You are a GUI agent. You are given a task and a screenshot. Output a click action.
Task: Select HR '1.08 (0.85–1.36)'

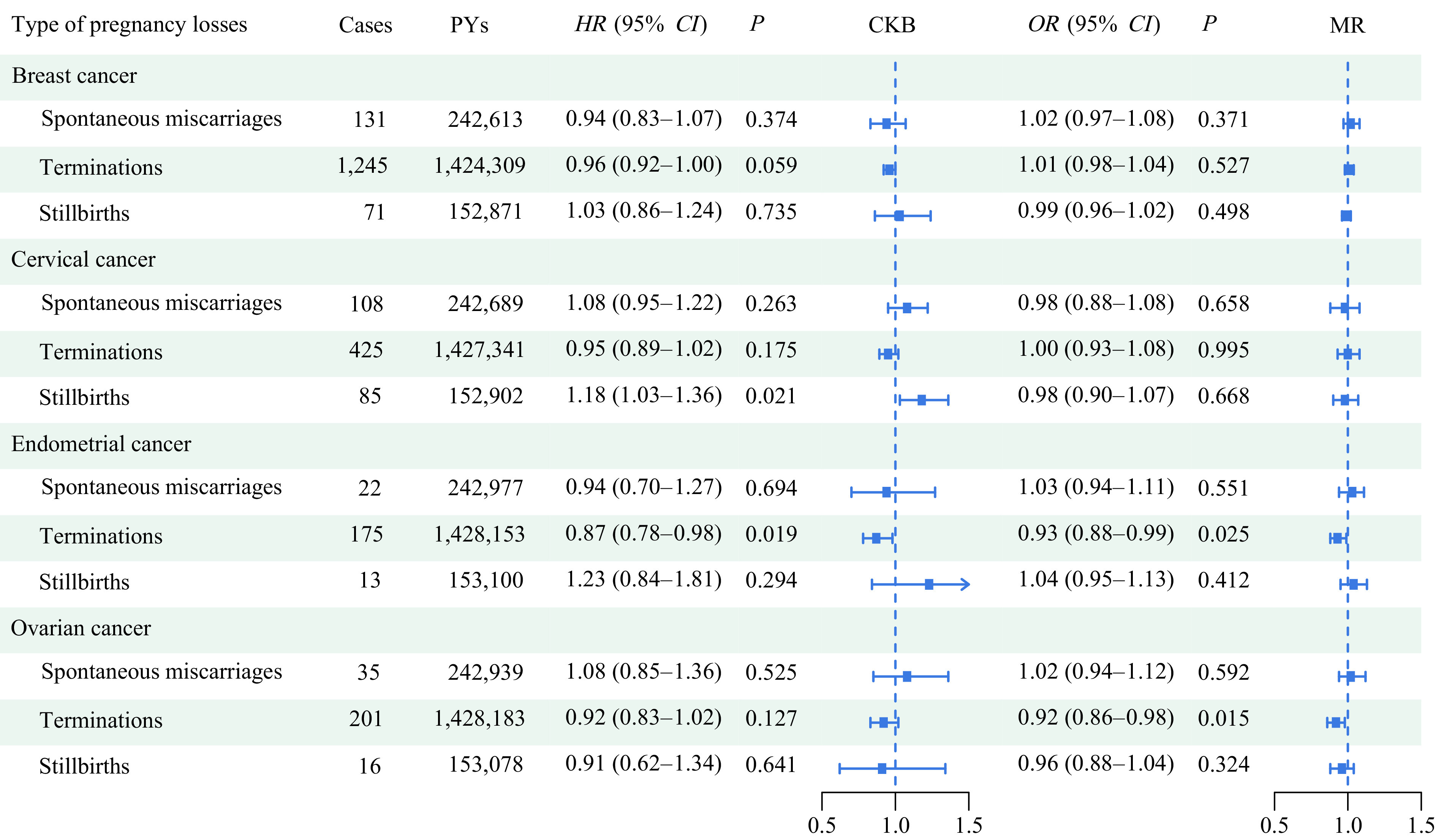click(x=644, y=672)
